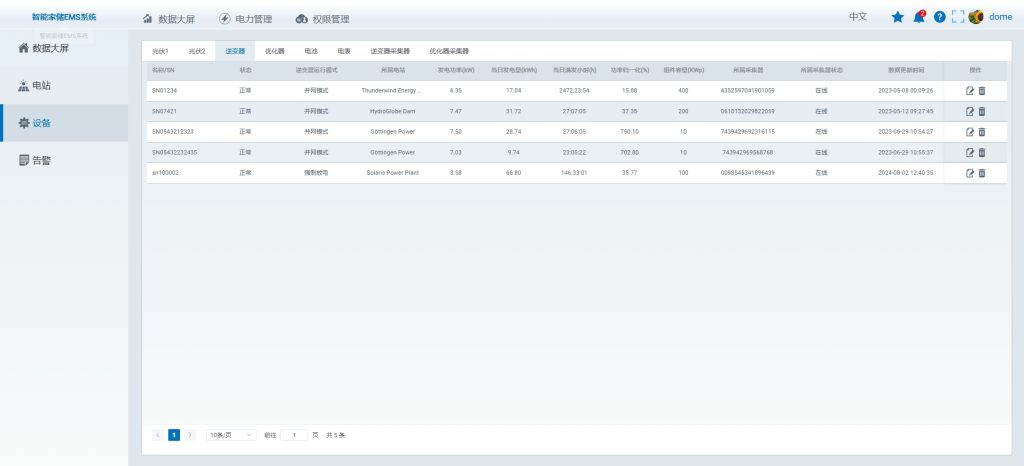
Task: Edit the sn100002 device entry
Action: click(969, 173)
